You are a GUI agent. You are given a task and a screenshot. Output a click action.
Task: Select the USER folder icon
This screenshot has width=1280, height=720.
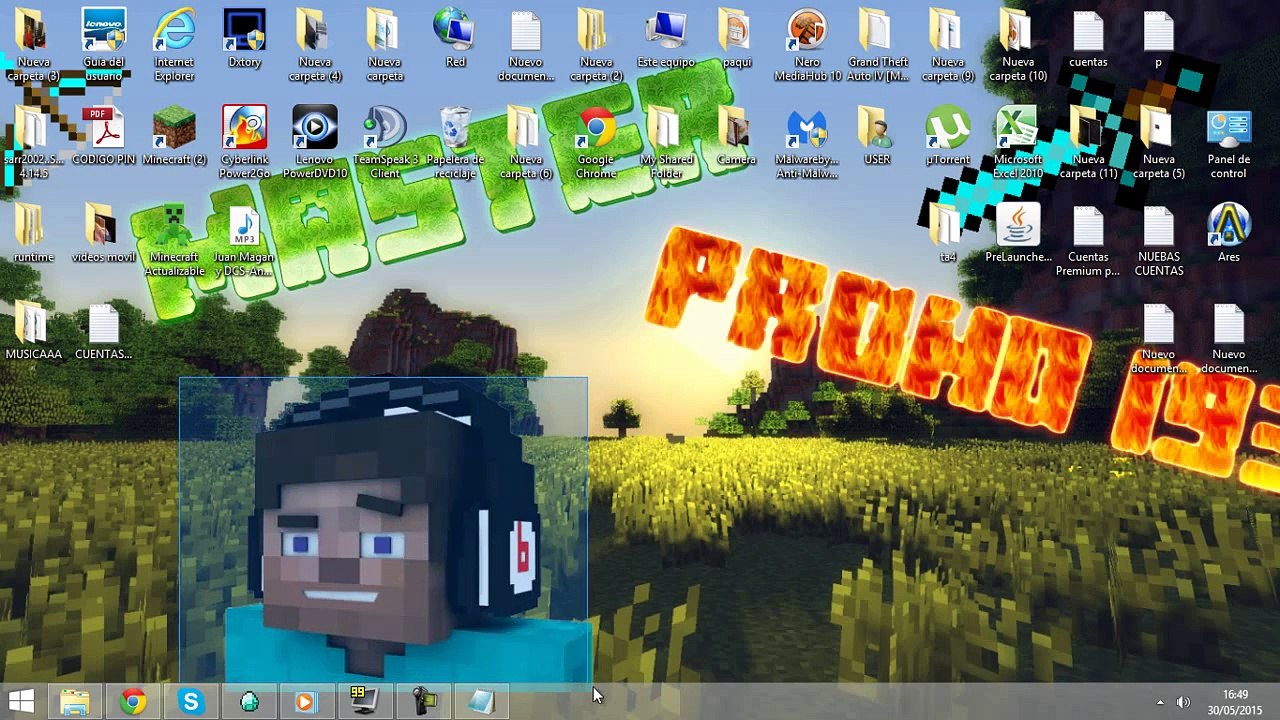pyautogui.click(x=877, y=136)
